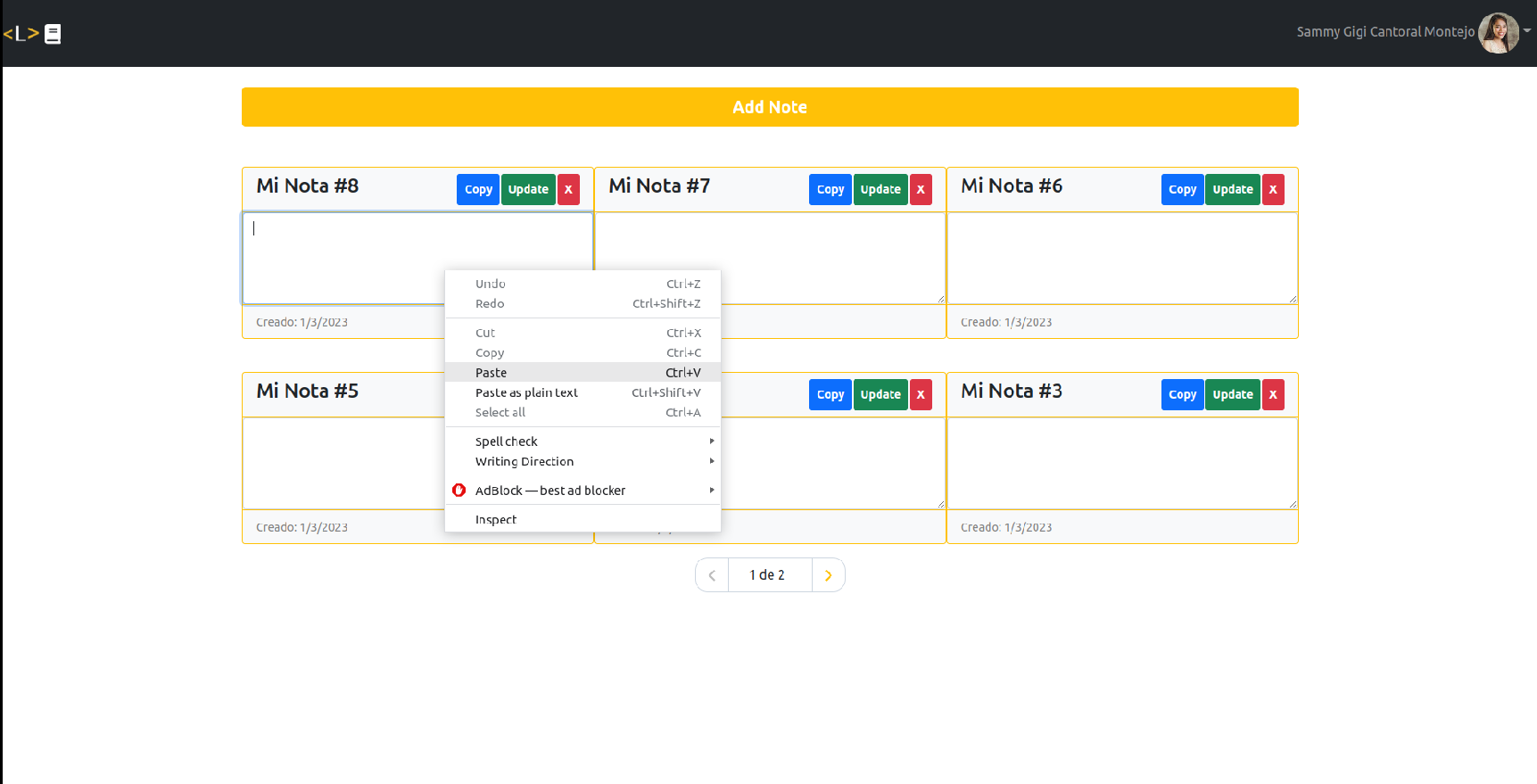Choose Paste as plain text
This screenshot has width=1537, height=784.
583,392
